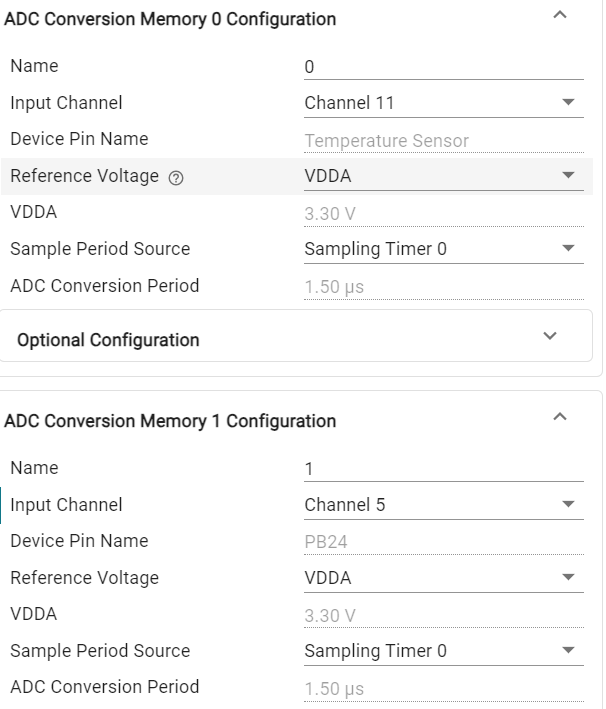Open Memory 1 Sample Period Source dropdown
This screenshot has width=606, height=709.
442,651
